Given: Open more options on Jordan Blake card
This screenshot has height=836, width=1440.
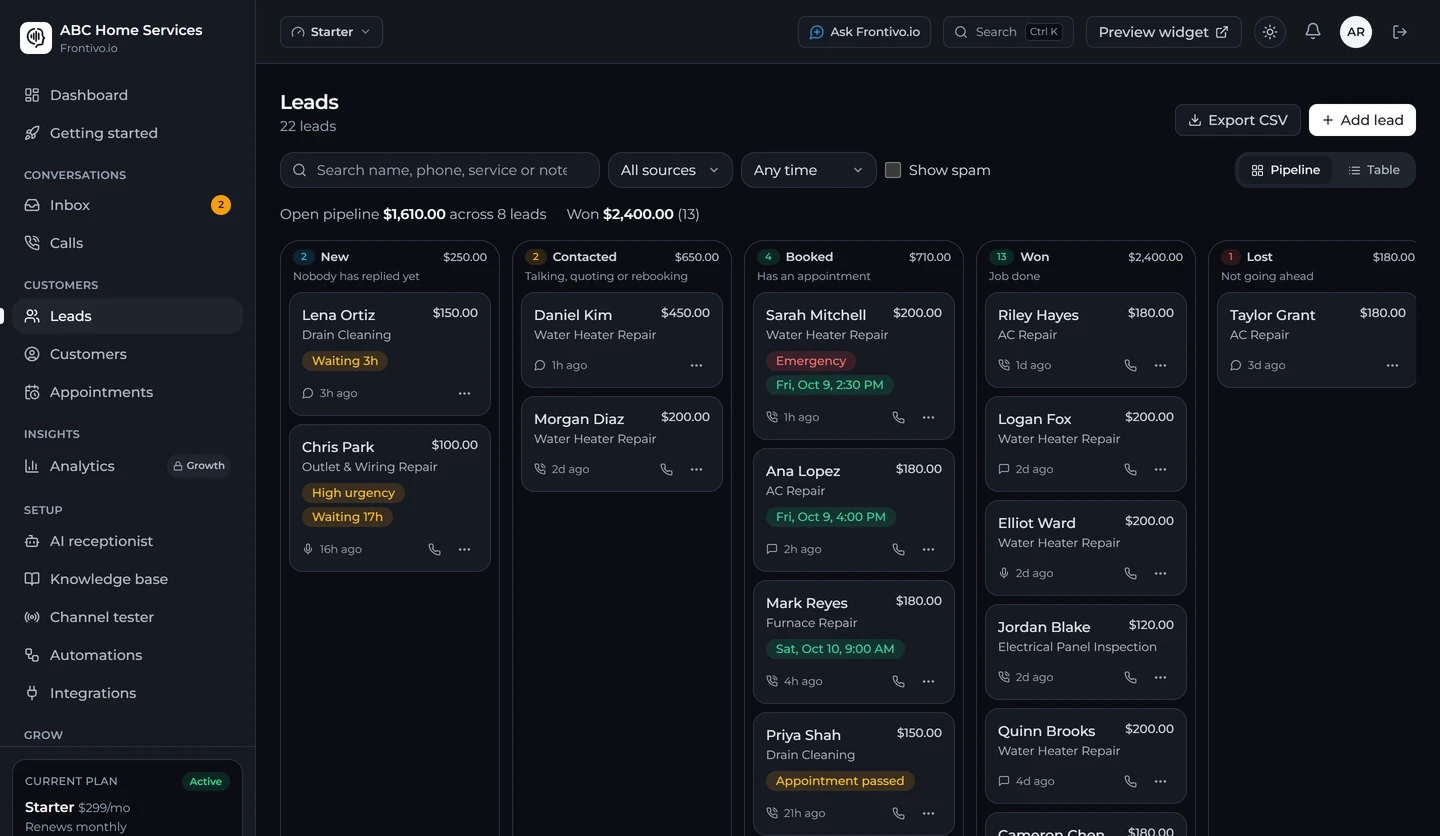Looking at the screenshot, I should click(x=1160, y=677).
